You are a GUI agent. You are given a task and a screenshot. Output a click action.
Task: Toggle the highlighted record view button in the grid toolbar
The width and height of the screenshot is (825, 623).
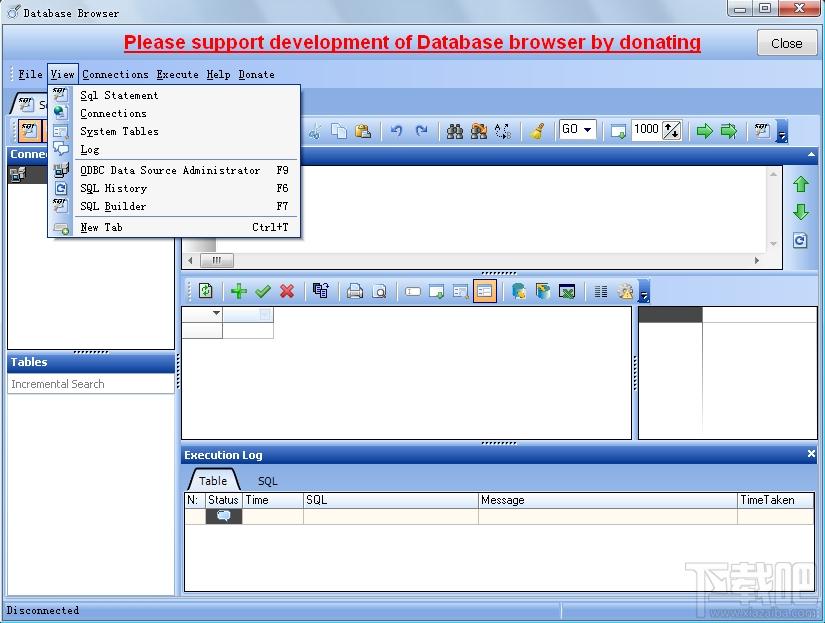click(x=485, y=291)
